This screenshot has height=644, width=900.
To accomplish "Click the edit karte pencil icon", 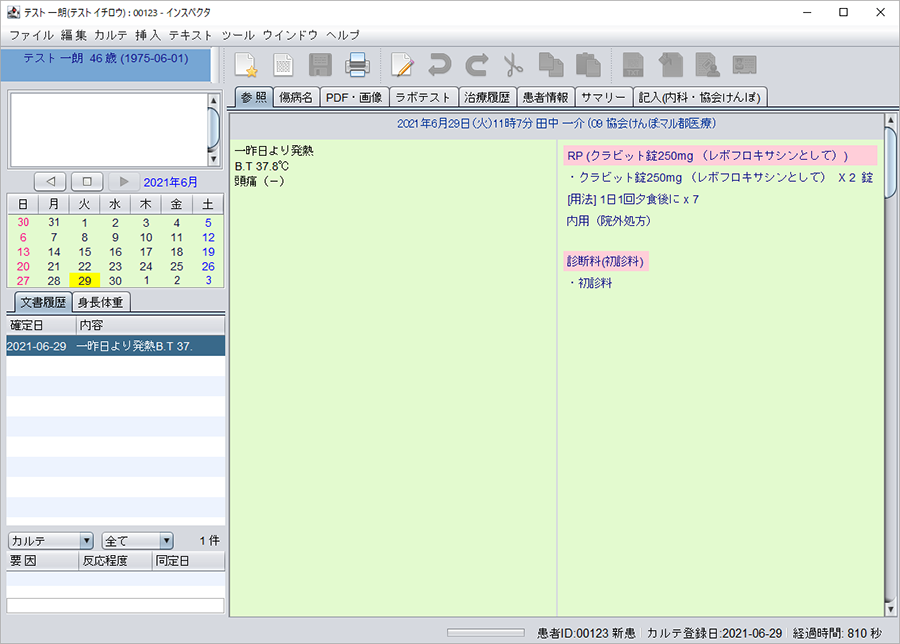I will point(402,66).
